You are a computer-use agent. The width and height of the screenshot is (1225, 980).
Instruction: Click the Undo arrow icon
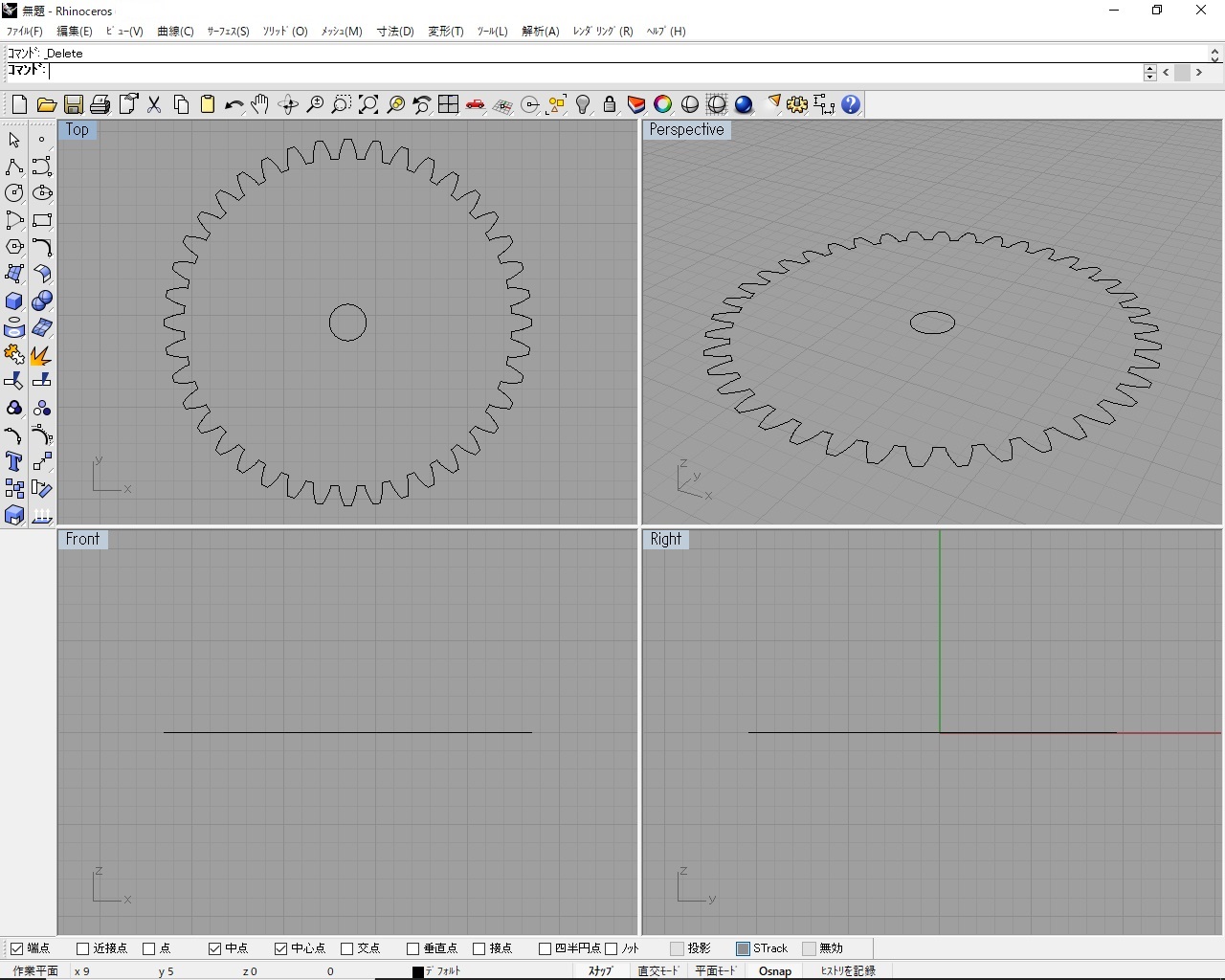tap(234, 104)
